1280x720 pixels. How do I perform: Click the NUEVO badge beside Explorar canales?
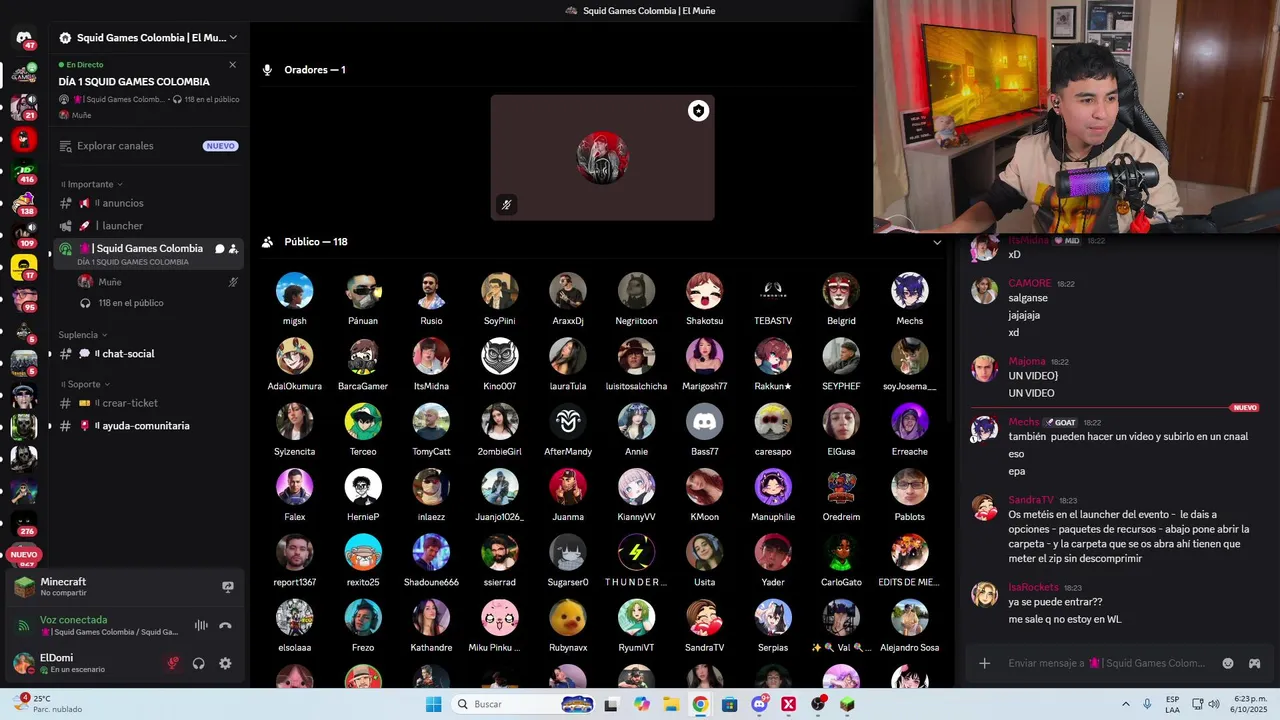[220, 146]
